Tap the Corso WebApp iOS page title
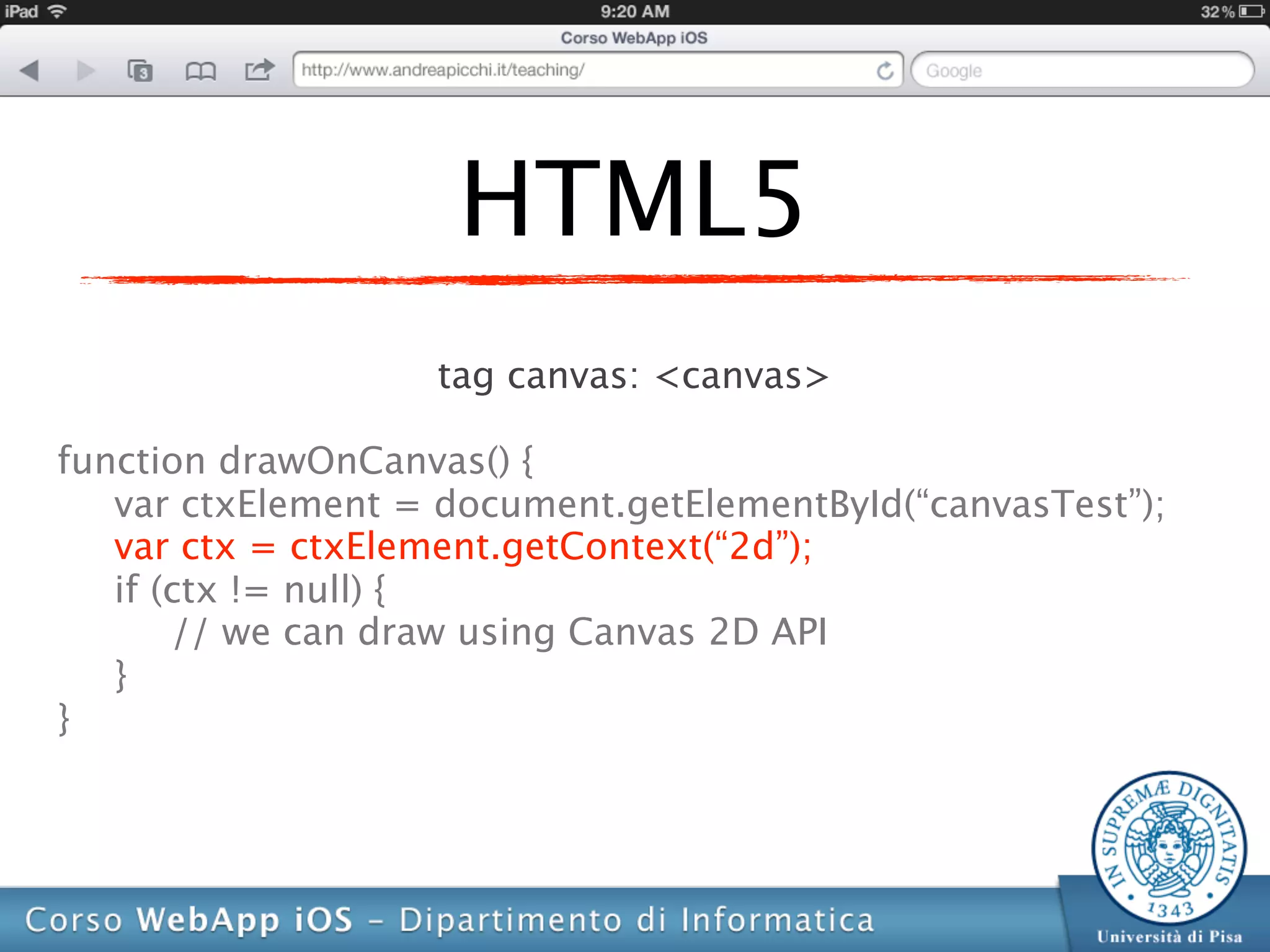The image size is (1270, 952). click(634, 38)
